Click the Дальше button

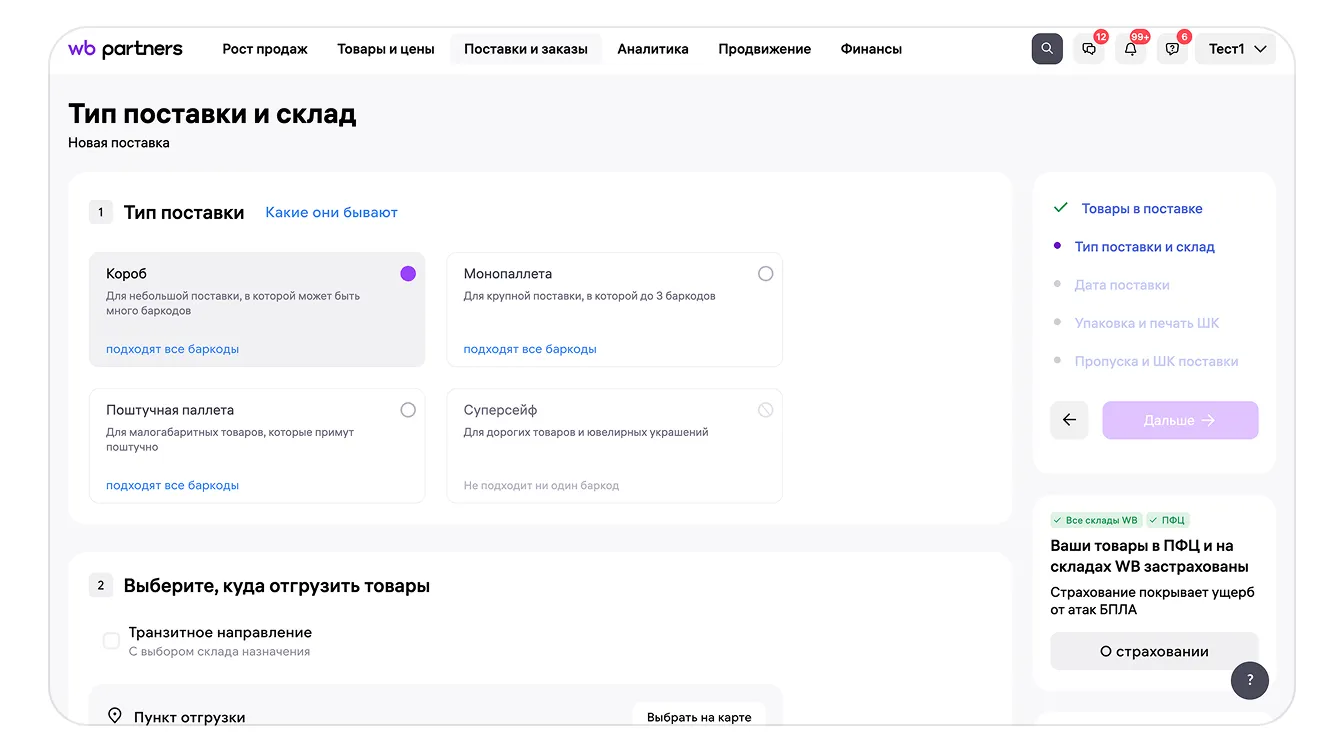click(x=1180, y=420)
